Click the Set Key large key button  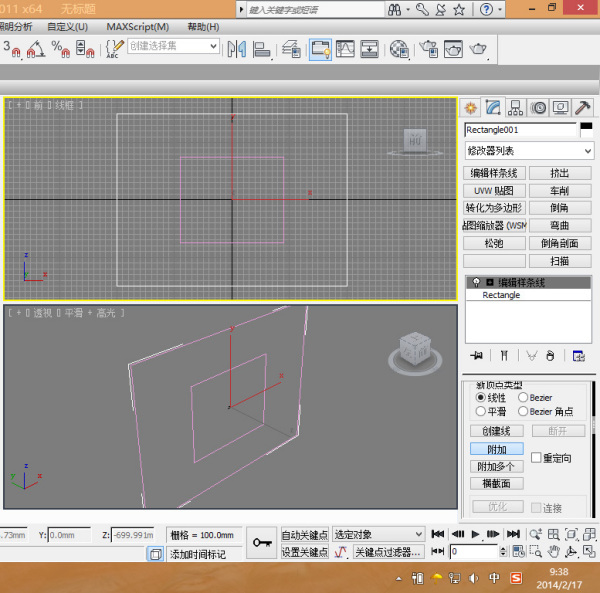click(x=262, y=542)
